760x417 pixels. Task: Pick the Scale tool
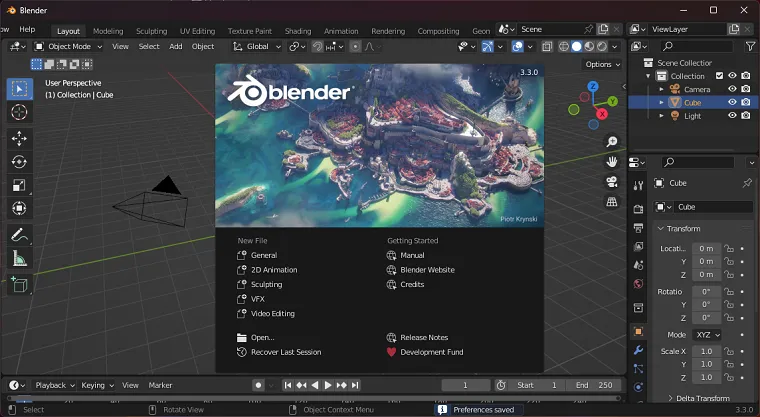(x=19, y=185)
